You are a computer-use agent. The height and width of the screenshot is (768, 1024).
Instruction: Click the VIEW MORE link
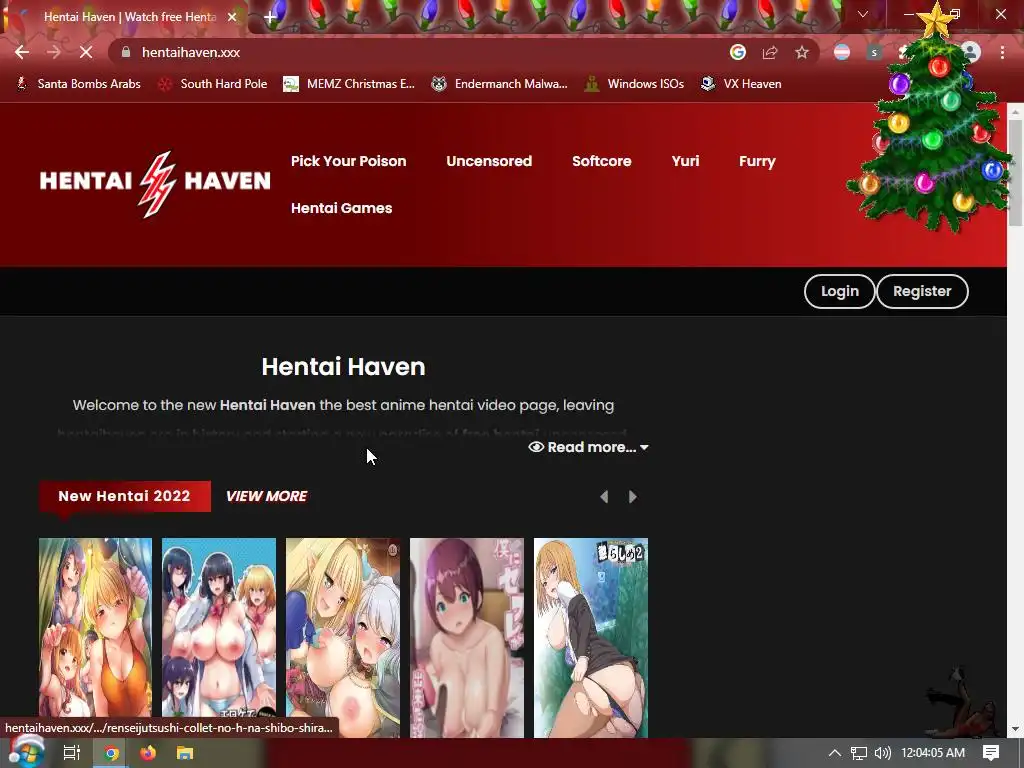(x=266, y=496)
